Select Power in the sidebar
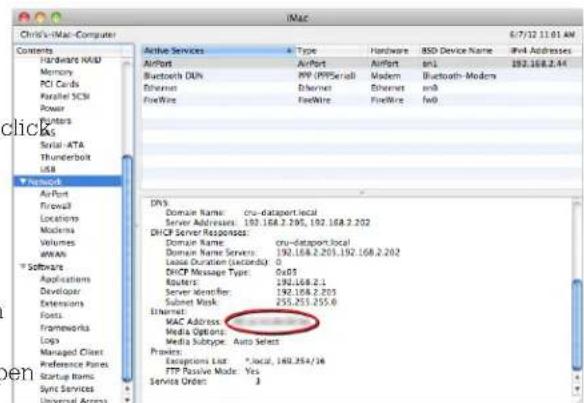584x403 pixels. 52,108
